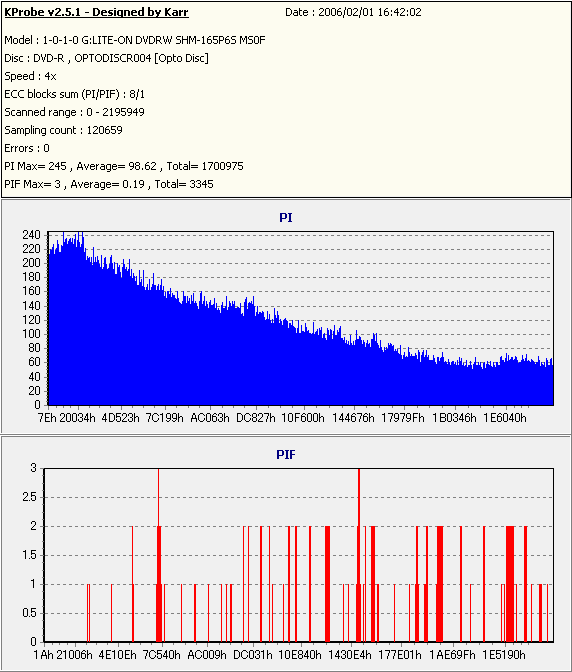Click the PI chart title
This screenshot has height=672, width=572.
(x=286, y=218)
